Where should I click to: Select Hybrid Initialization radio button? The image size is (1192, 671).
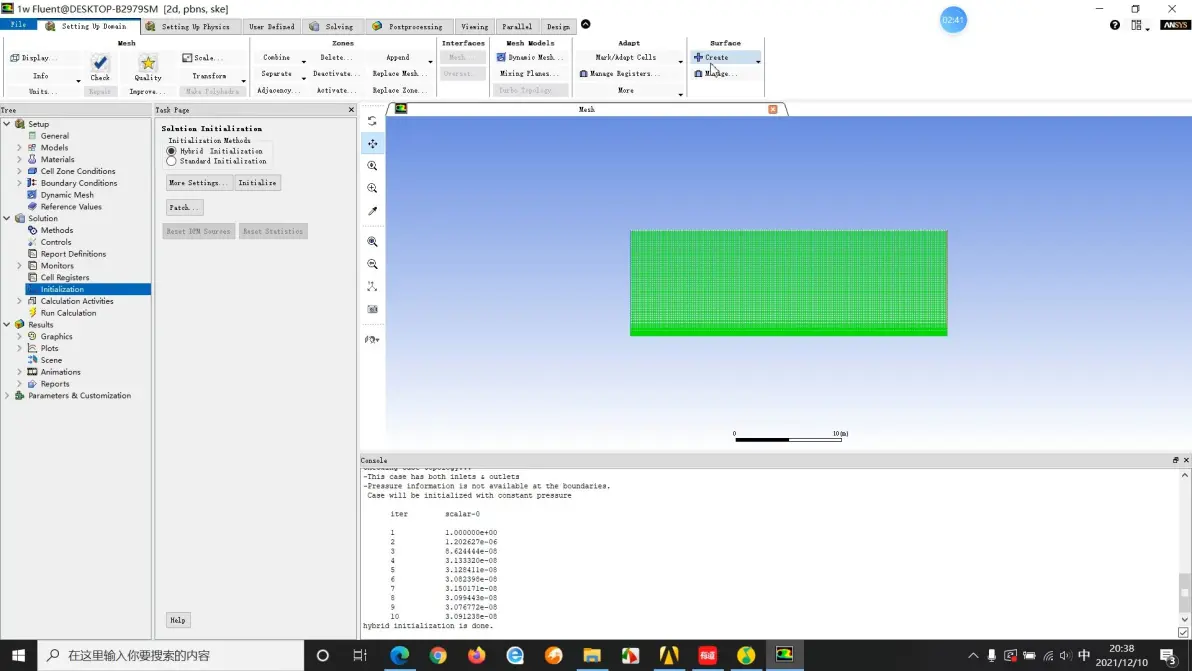coord(171,151)
